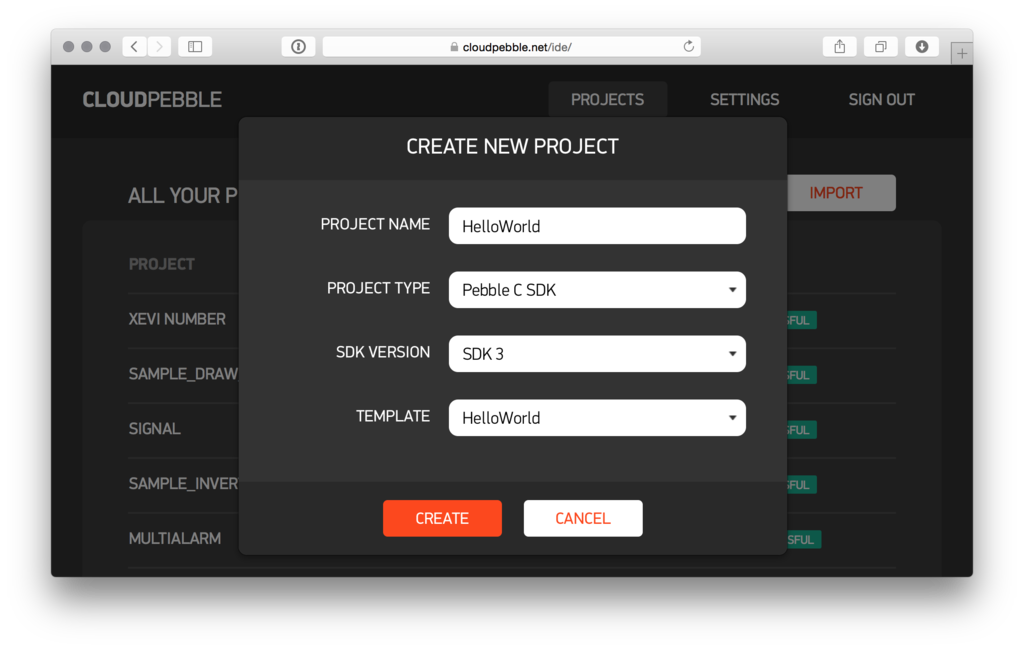Click the MULTIALARM row status badge

coord(803,540)
